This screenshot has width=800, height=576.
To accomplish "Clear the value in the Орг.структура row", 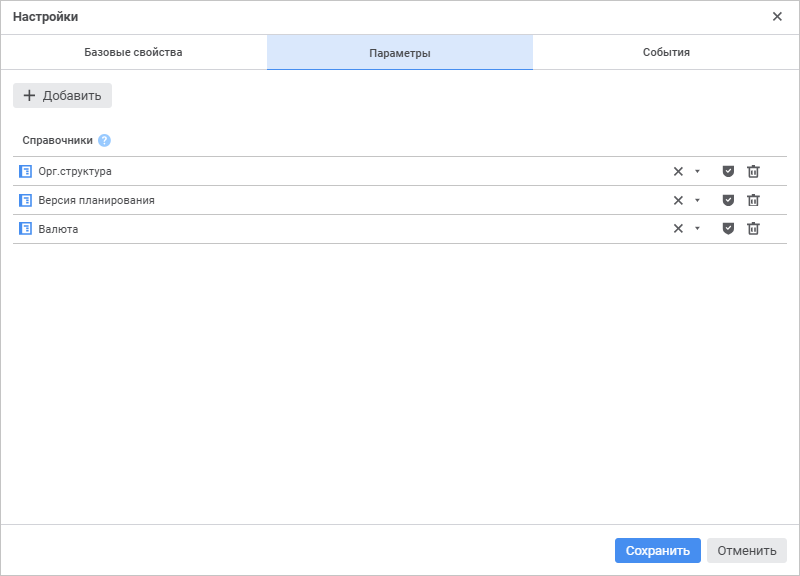I will coord(678,171).
